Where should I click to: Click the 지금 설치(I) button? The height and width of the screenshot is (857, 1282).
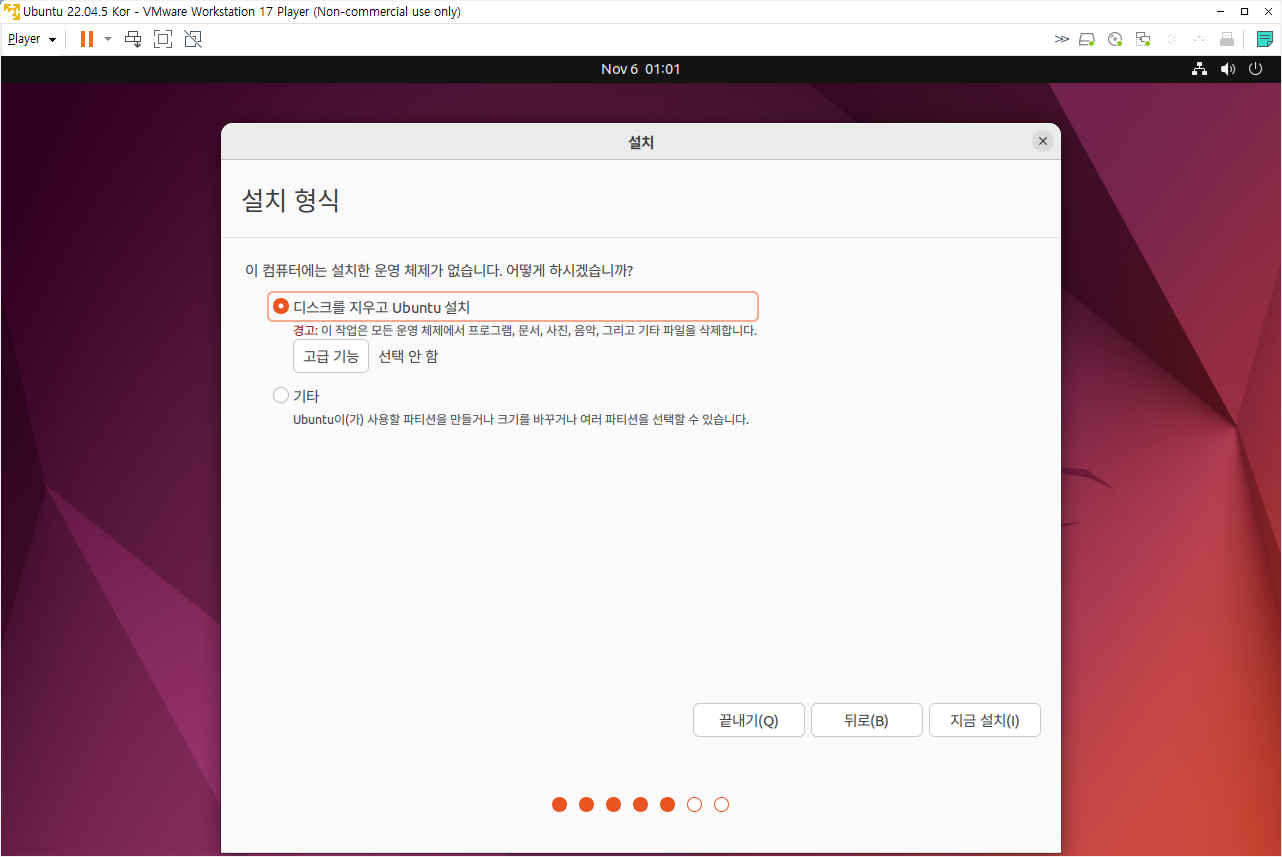click(985, 720)
